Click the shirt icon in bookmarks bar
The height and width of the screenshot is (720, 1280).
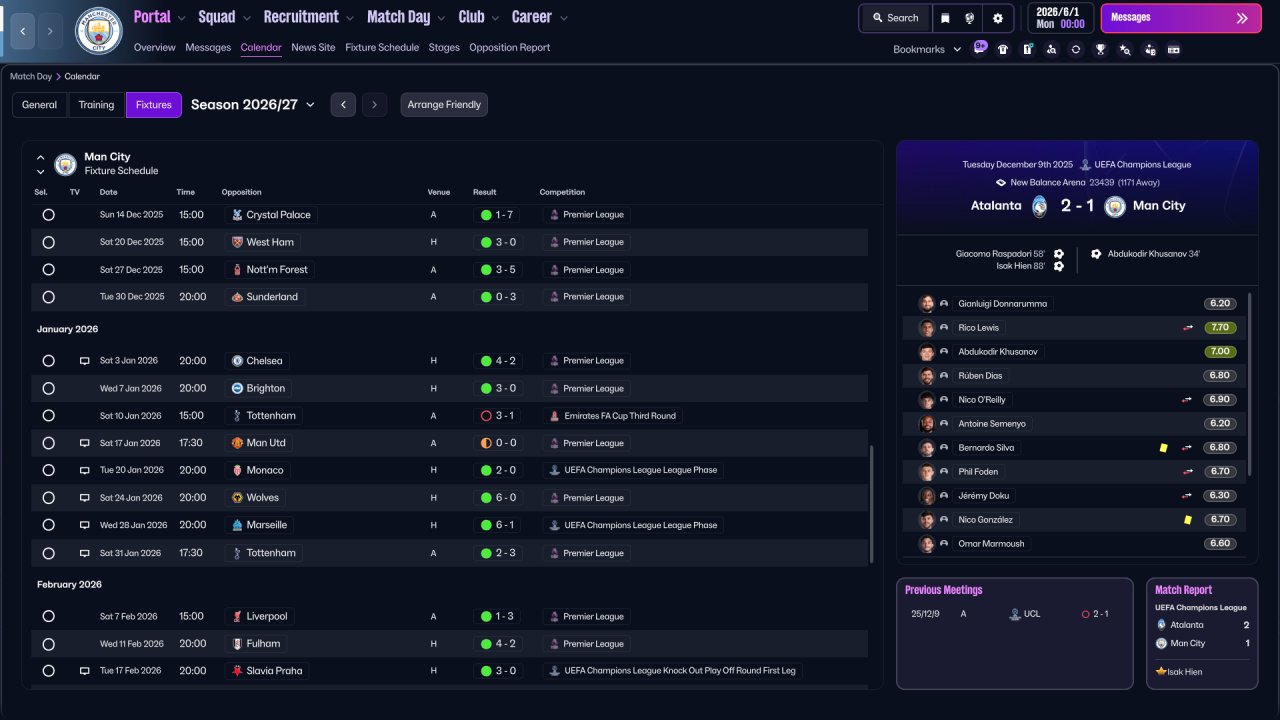click(x=1003, y=49)
